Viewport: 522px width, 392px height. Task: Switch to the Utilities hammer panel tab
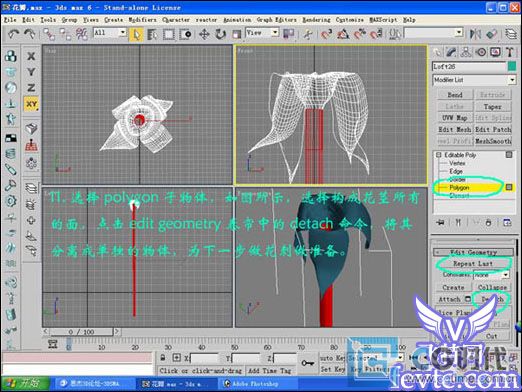coord(509,52)
